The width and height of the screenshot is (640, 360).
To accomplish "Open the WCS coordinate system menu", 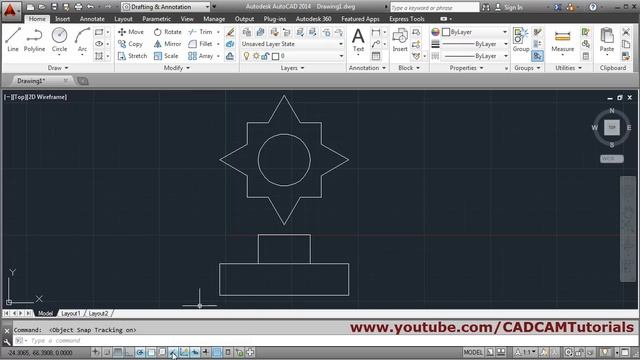I will click(x=611, y=158).
